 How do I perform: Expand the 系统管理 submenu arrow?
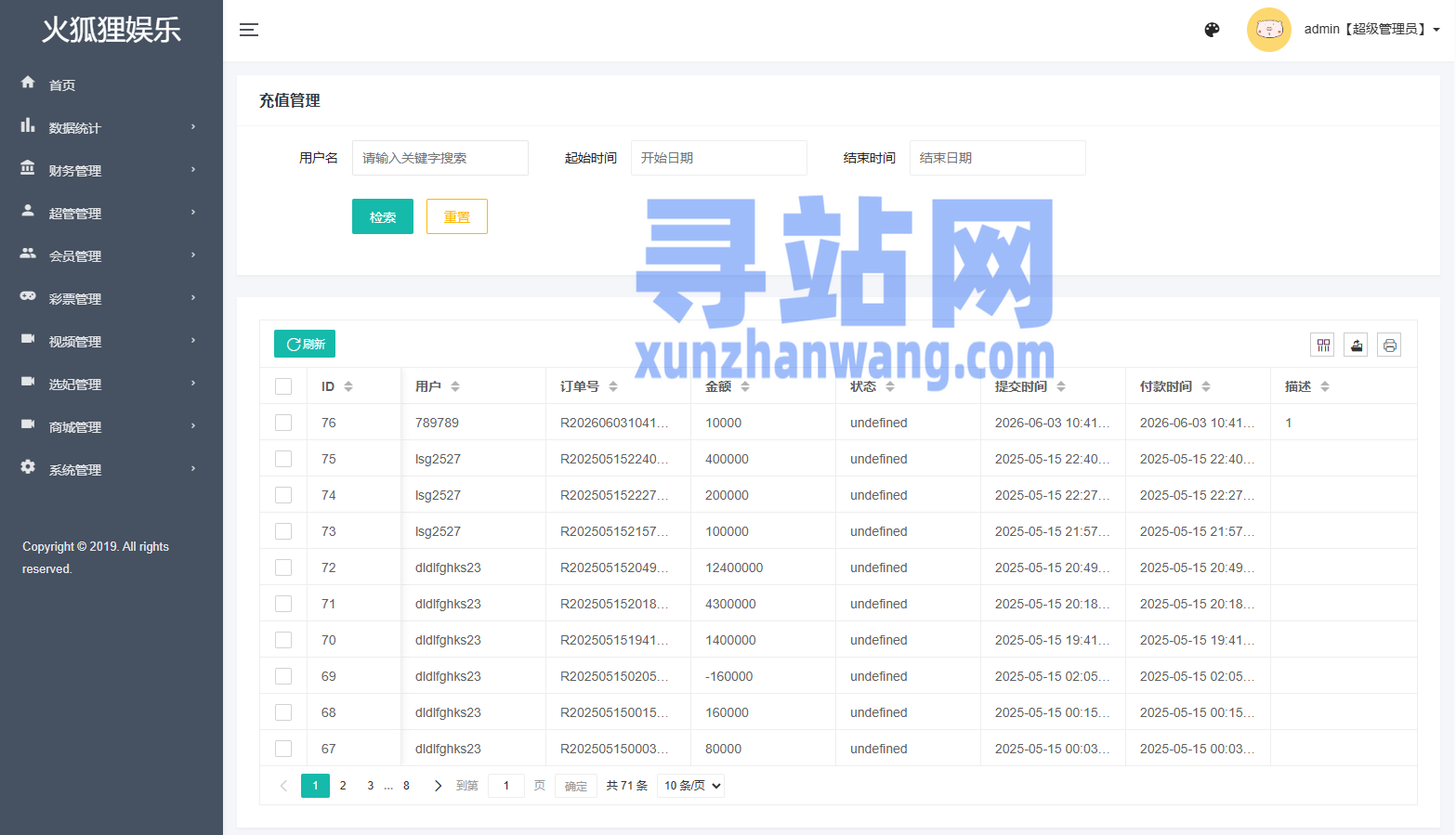(x=193, y=468)
